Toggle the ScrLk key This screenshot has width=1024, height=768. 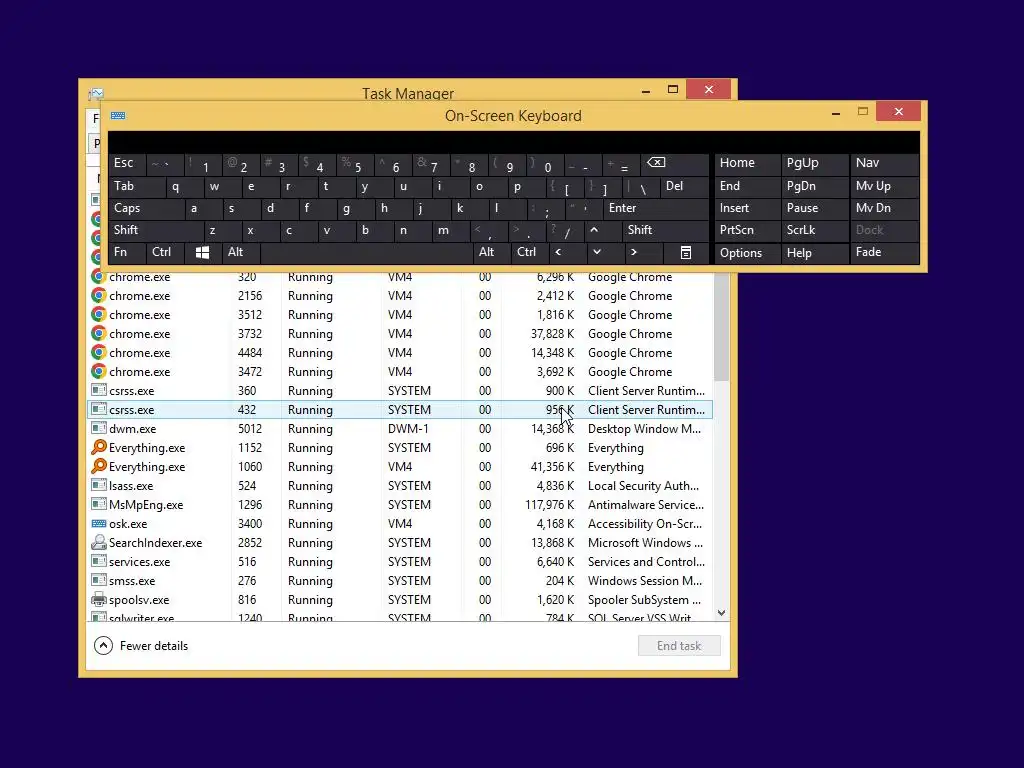click(813, 230)
